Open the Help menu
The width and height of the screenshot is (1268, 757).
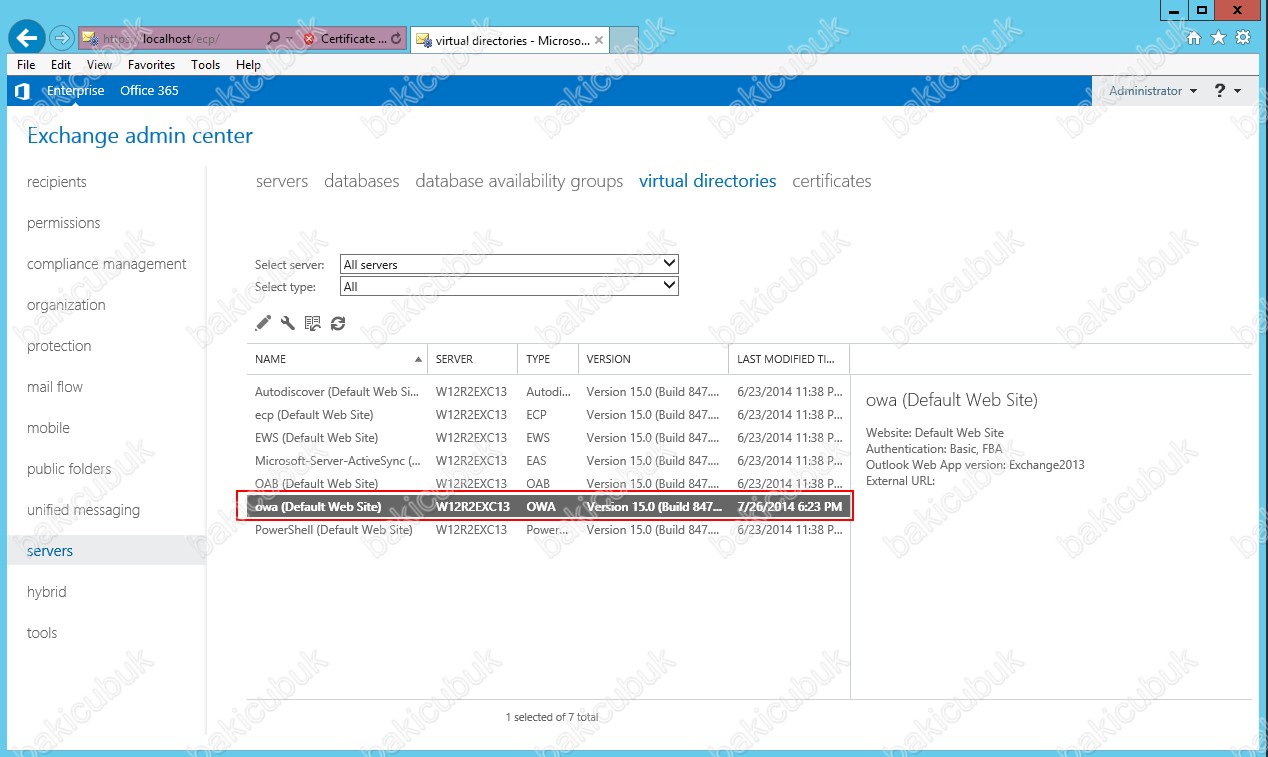248,65
